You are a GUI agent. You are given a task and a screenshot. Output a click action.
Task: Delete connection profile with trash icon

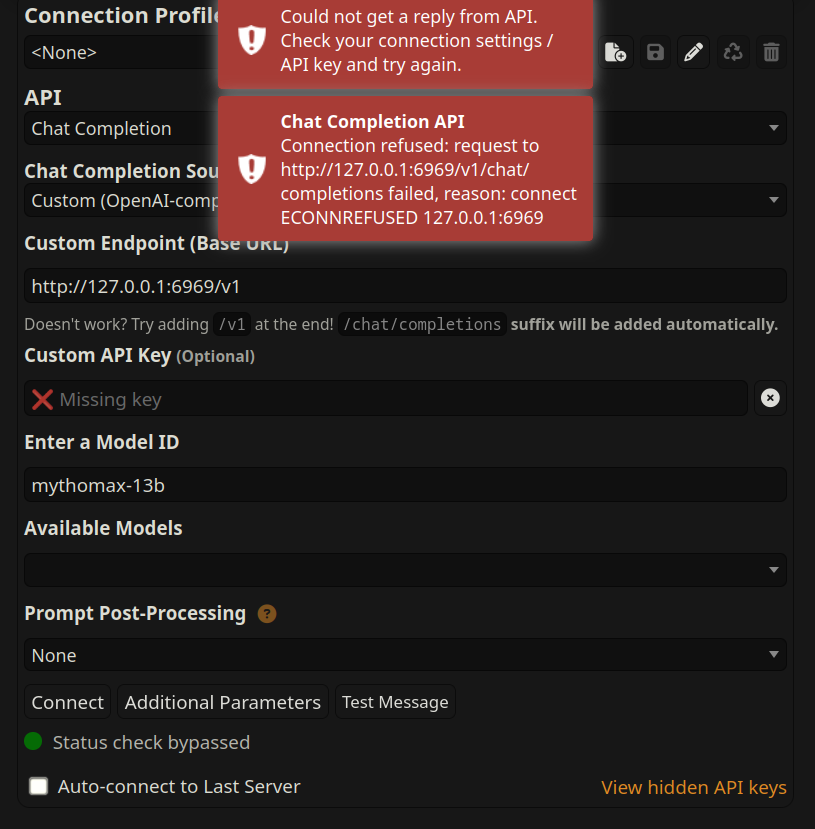tap(771, 53)
